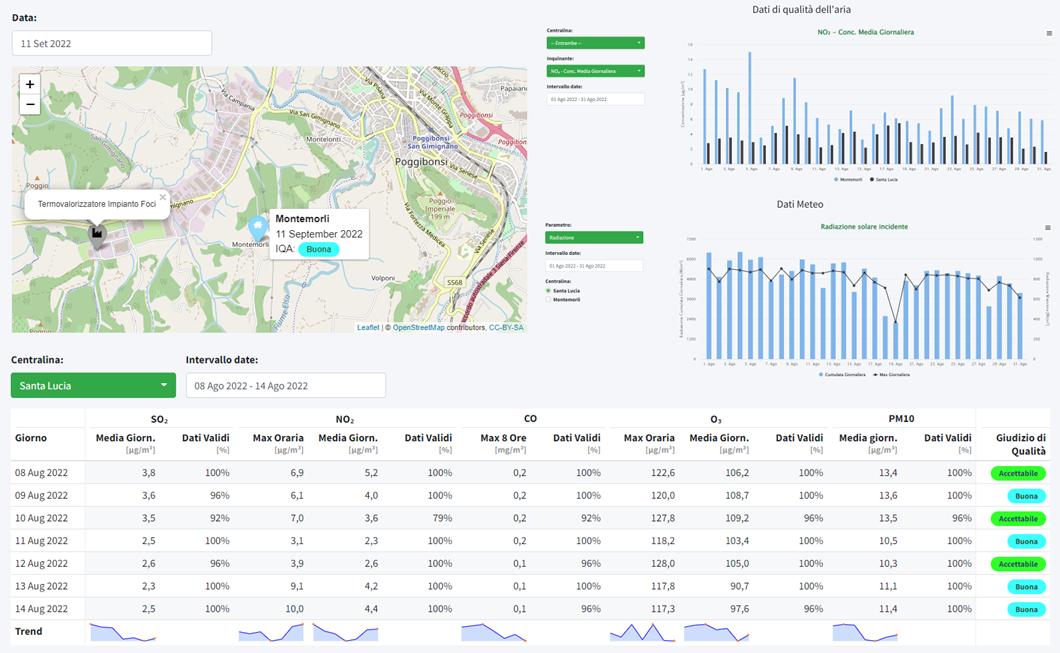Click the Buona badge for 11 Aug 2022

(1026, 541)
